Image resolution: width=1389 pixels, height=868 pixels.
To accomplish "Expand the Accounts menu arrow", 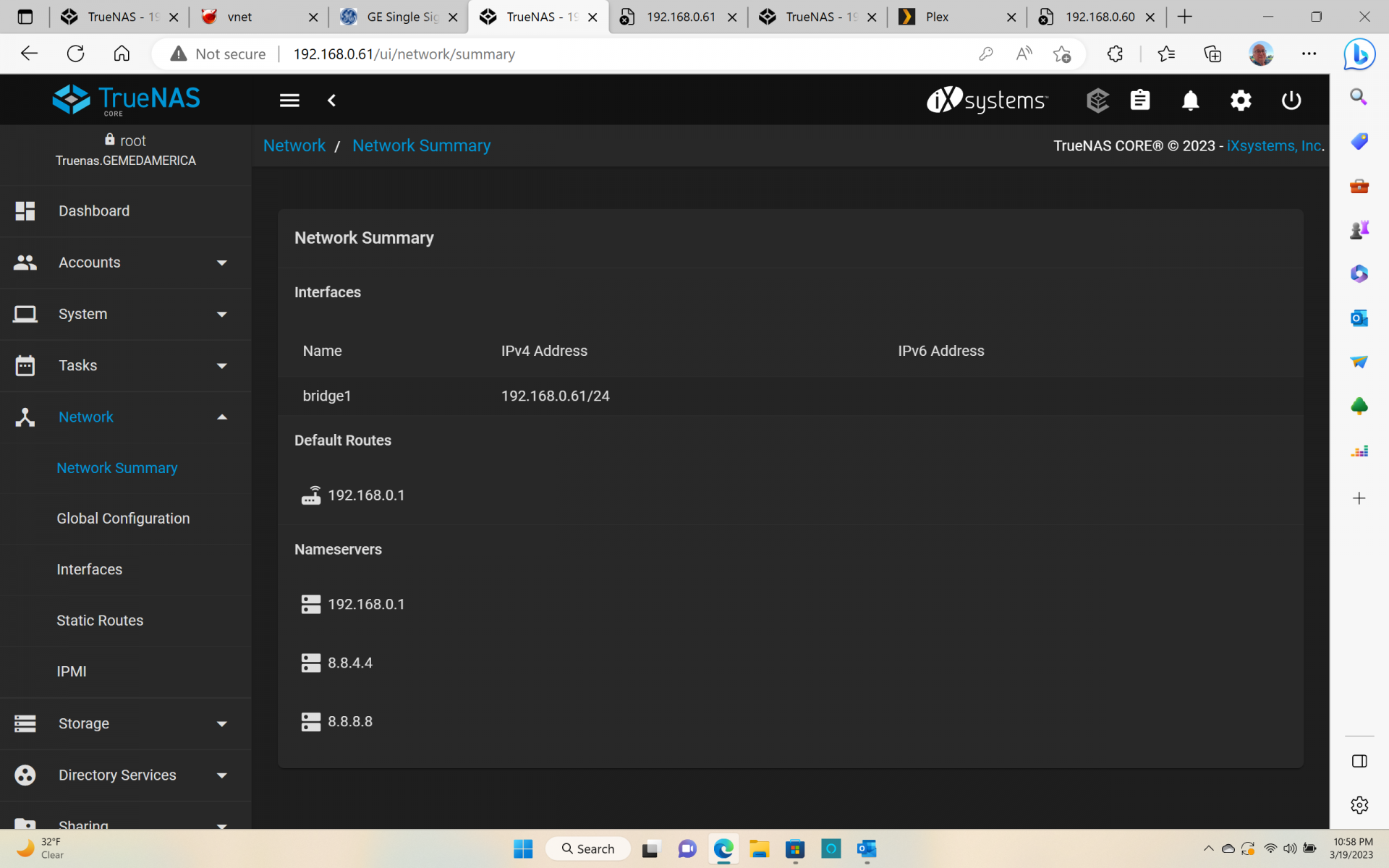I will coord(222,263).
